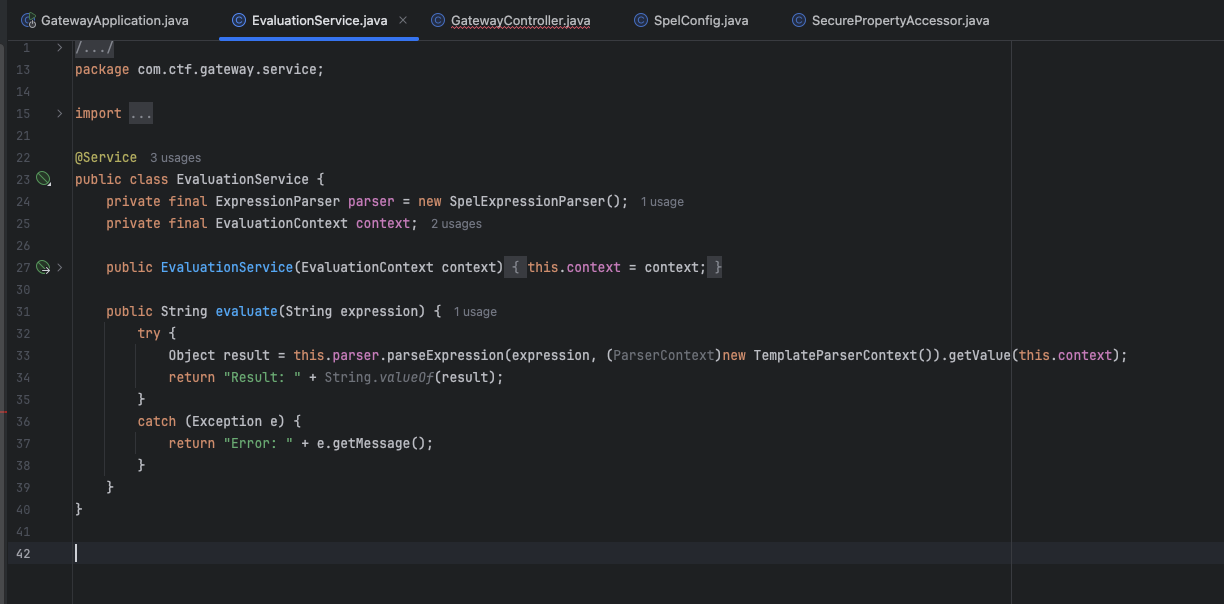Show the 1 usage of parser field
Image resolution: width=1224 pixels, height=604 pixels.
tap(662, 202)
